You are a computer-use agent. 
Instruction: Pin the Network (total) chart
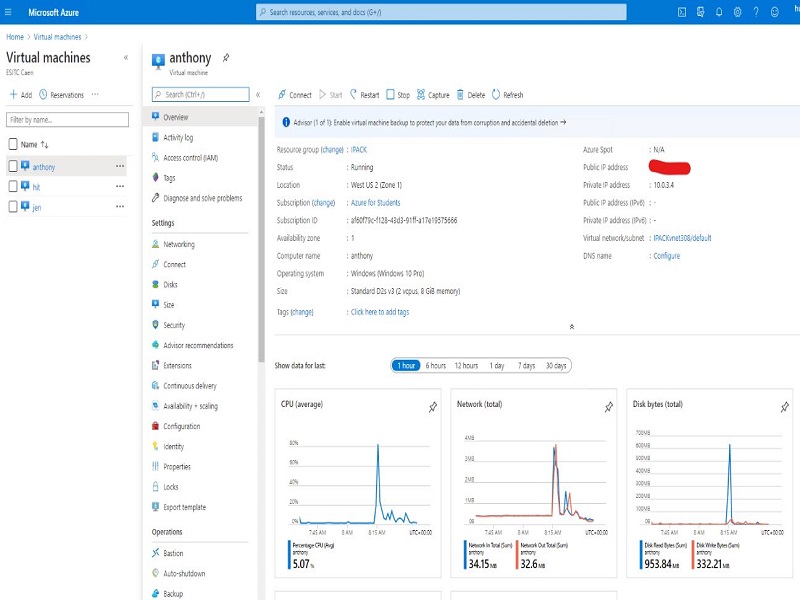609,407
